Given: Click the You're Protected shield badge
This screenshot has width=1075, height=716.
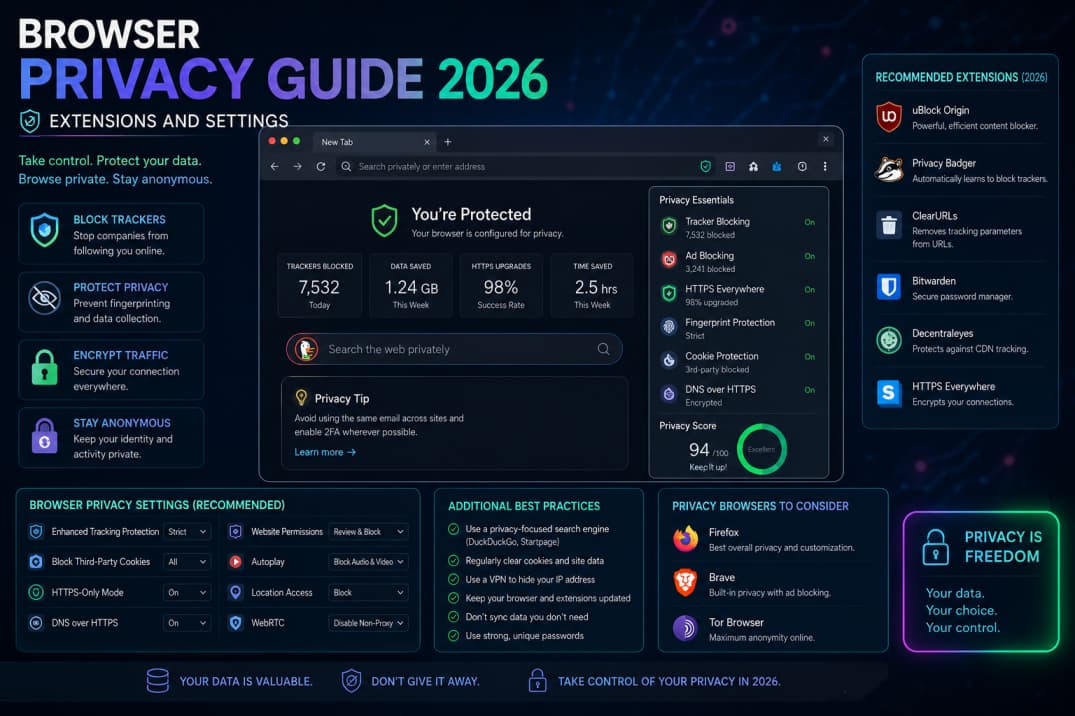Looking at the screenshot, I should [x=384, y=221].
